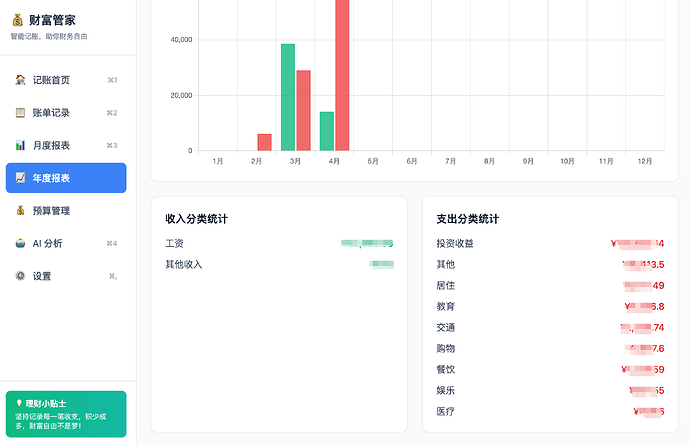Click the 投资收益 expense row
The height and width of the screenshot is (445, 689).
(550, 243)
